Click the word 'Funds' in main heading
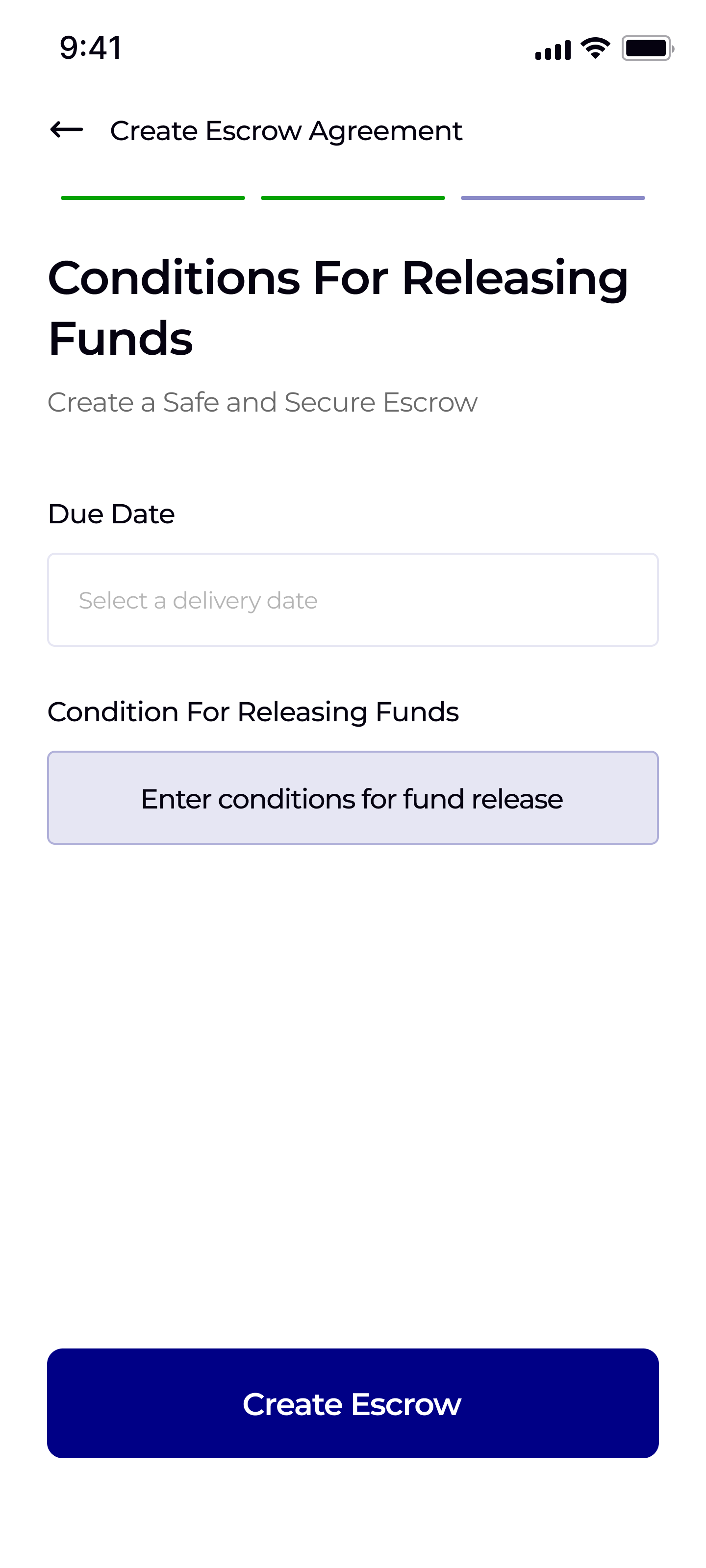Screen dimensions: 706x1568 (121, 339)
